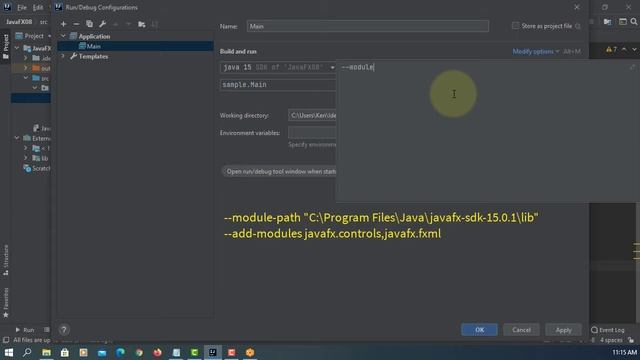The width and height of the screenshot is (640, 360).
Task: Open the File menu
Action: [22, 7]
